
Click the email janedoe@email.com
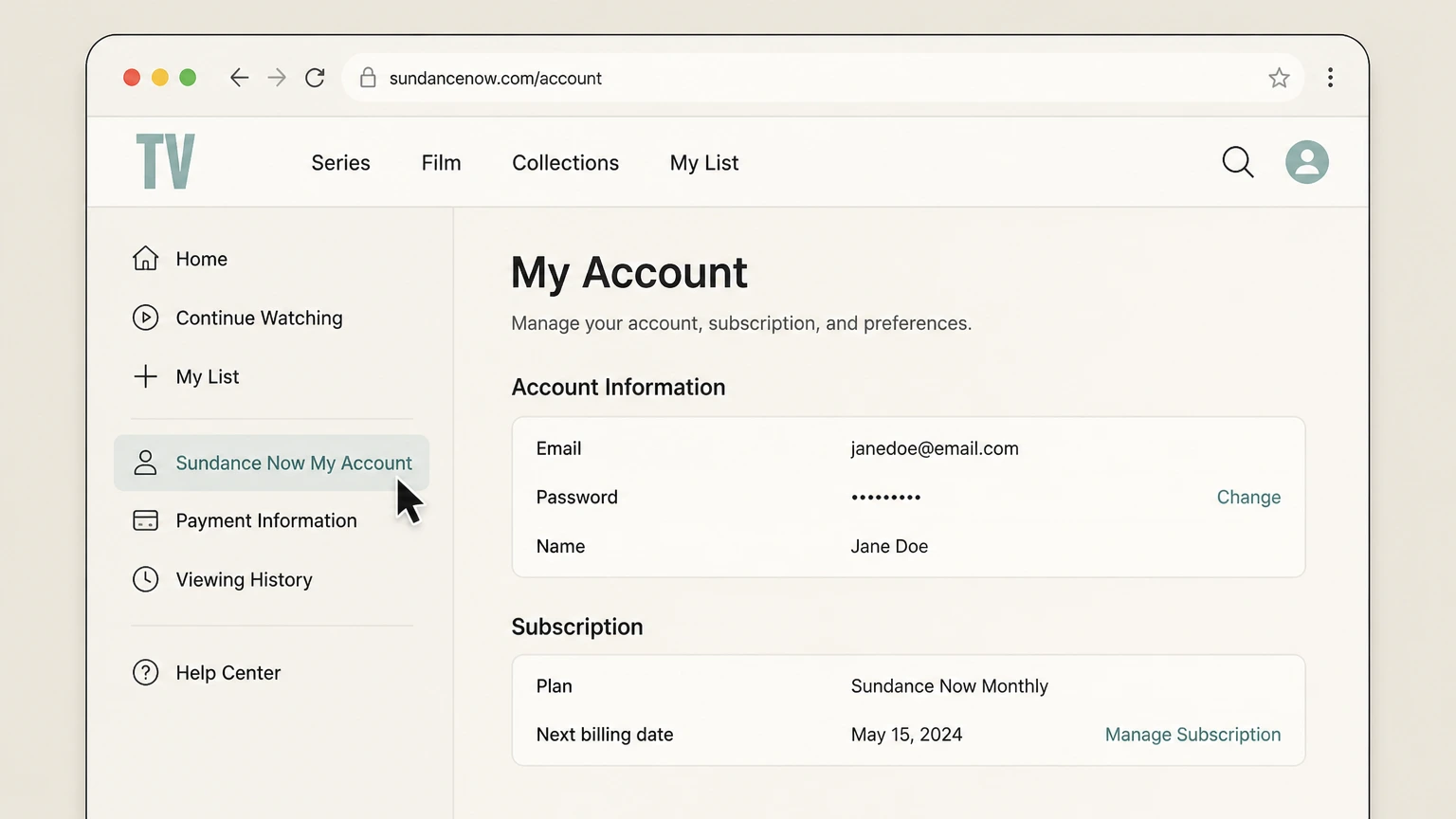click(935, 448)
